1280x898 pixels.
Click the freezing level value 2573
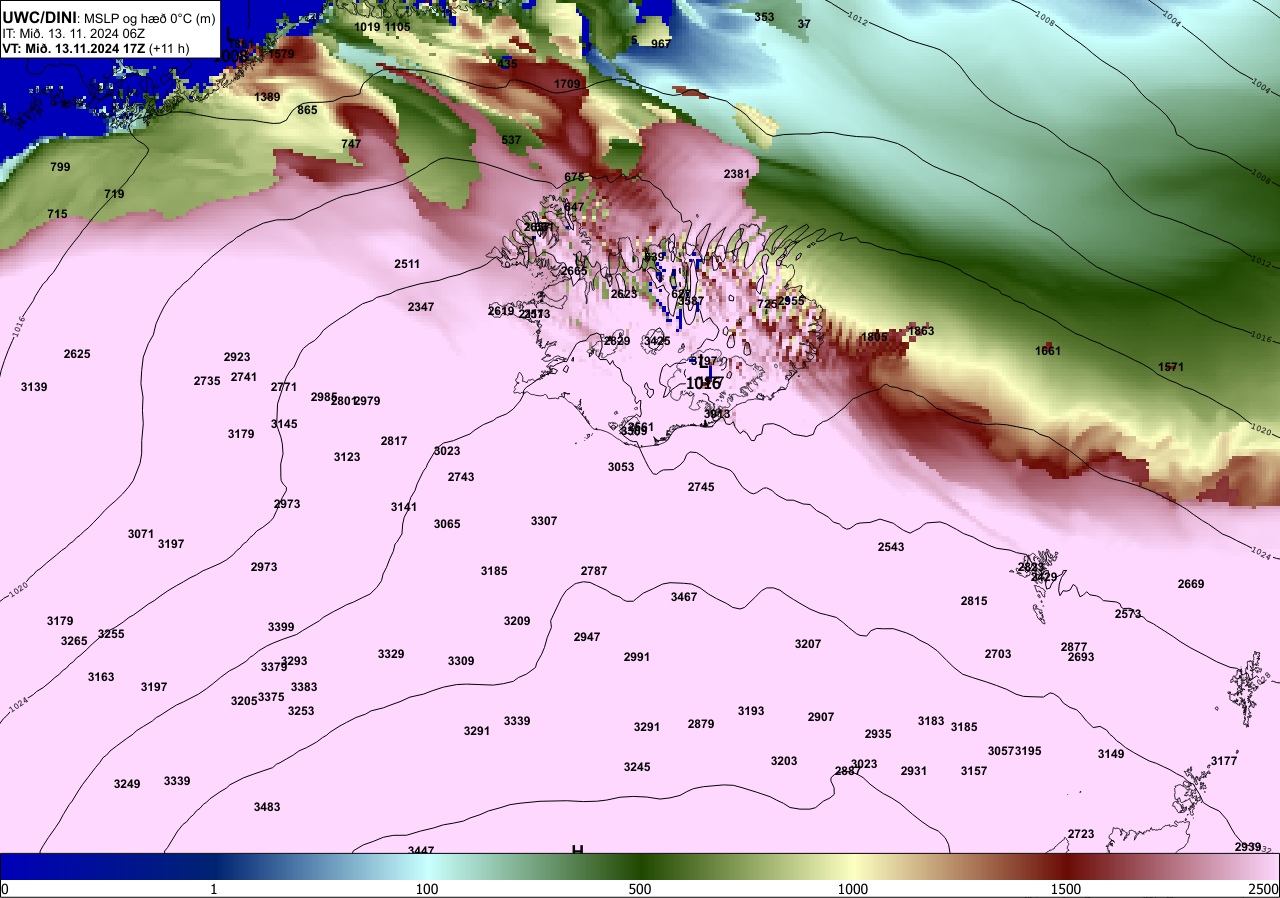point(1128,614)
